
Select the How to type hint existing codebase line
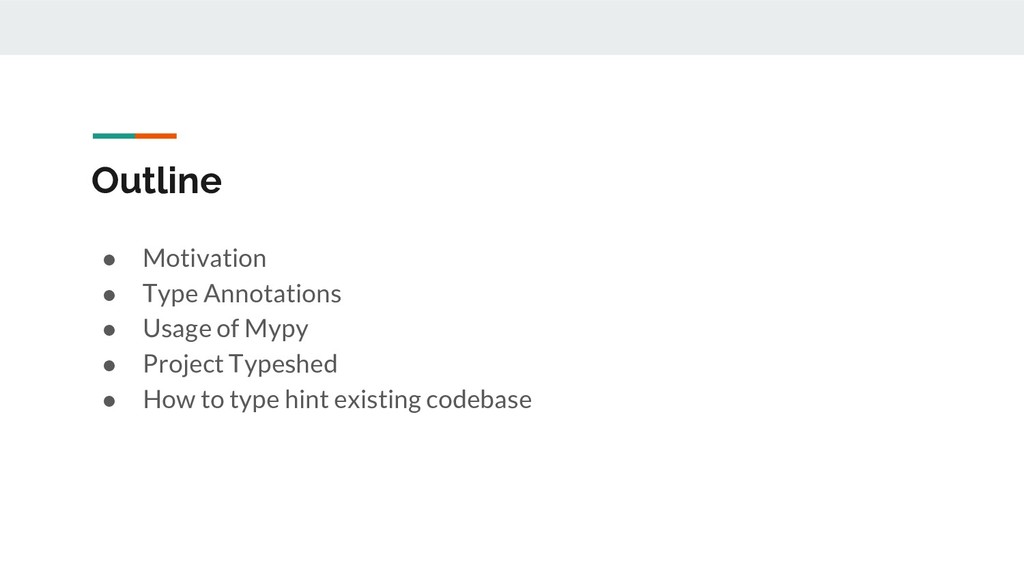coord(337,400)
